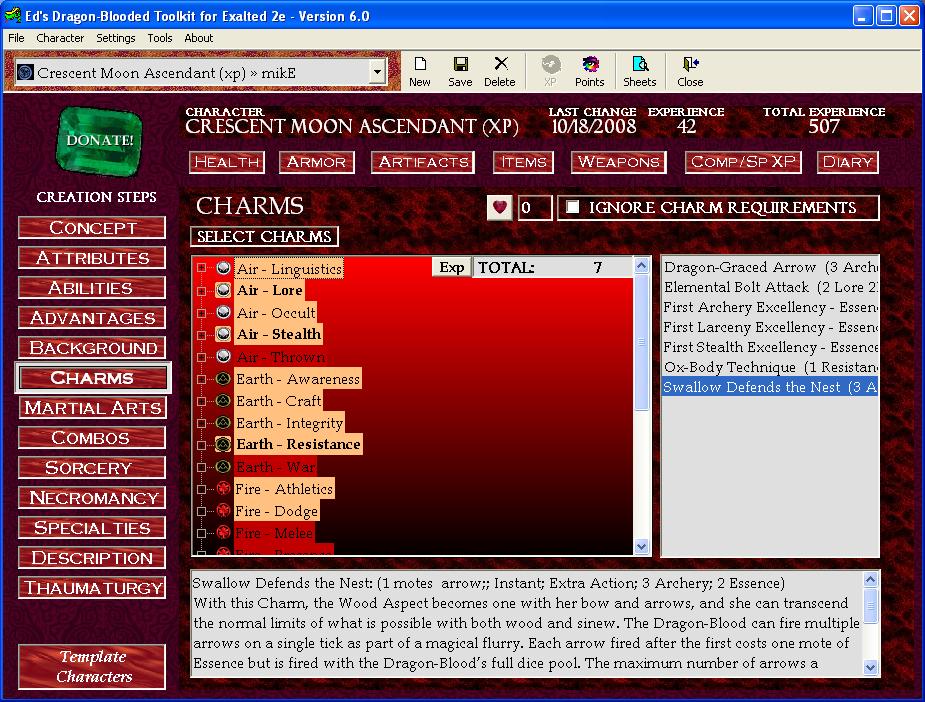
Task: Expand the Fire - Dodge tree node
Action: (x=202, y=511)
